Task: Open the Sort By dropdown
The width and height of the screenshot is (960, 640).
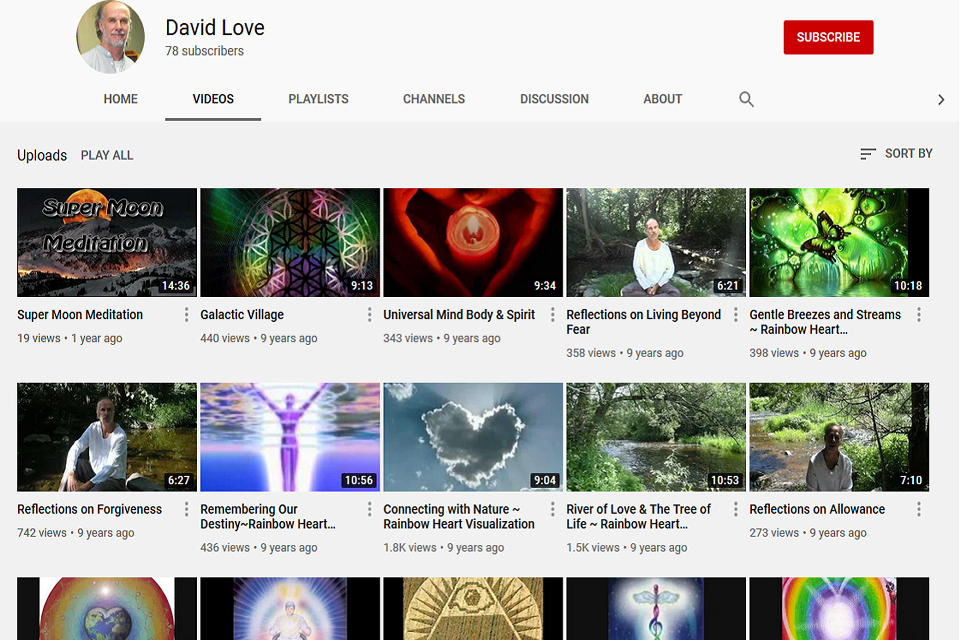Action: (x=896, y=154)
